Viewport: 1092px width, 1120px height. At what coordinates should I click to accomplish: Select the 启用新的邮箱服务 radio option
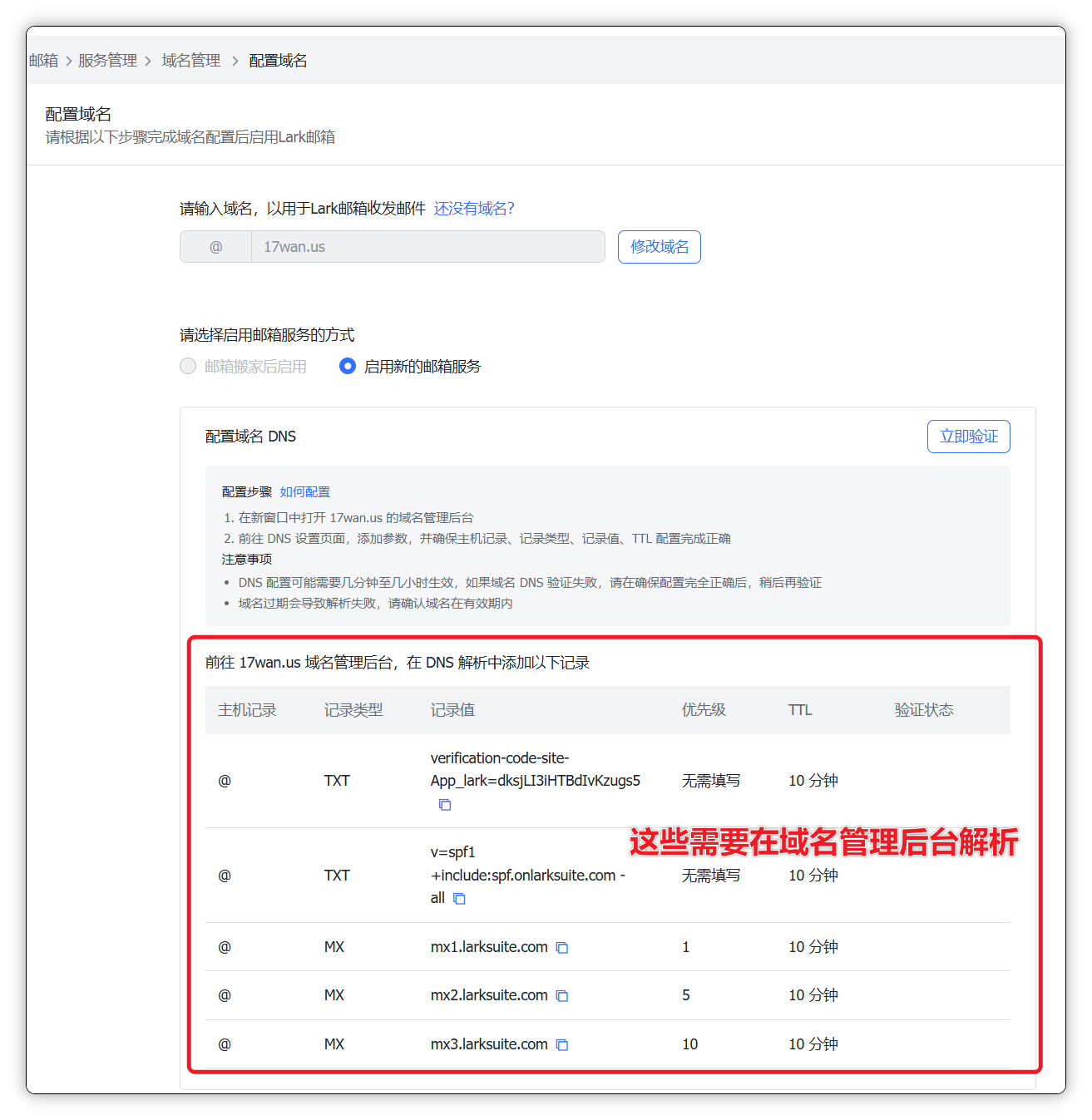(x=348, y=366)
